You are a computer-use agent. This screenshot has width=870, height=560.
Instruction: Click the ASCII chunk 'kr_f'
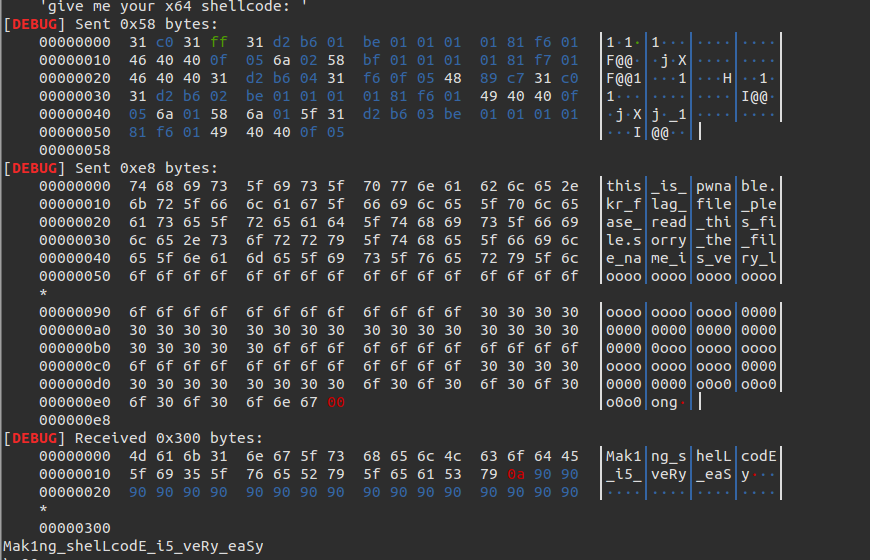click(624, 204)
